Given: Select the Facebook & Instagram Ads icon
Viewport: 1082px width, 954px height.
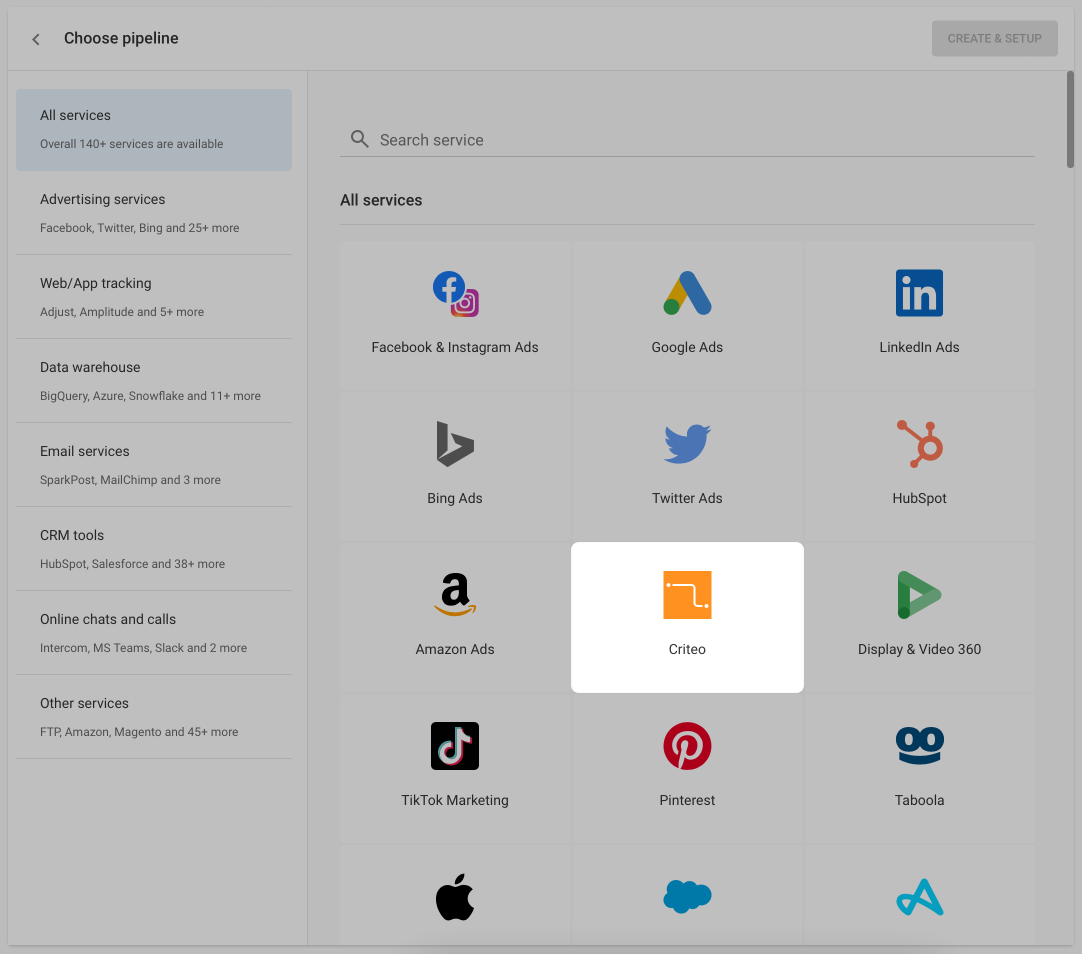Looking at the screenshot, I should 455,293.
